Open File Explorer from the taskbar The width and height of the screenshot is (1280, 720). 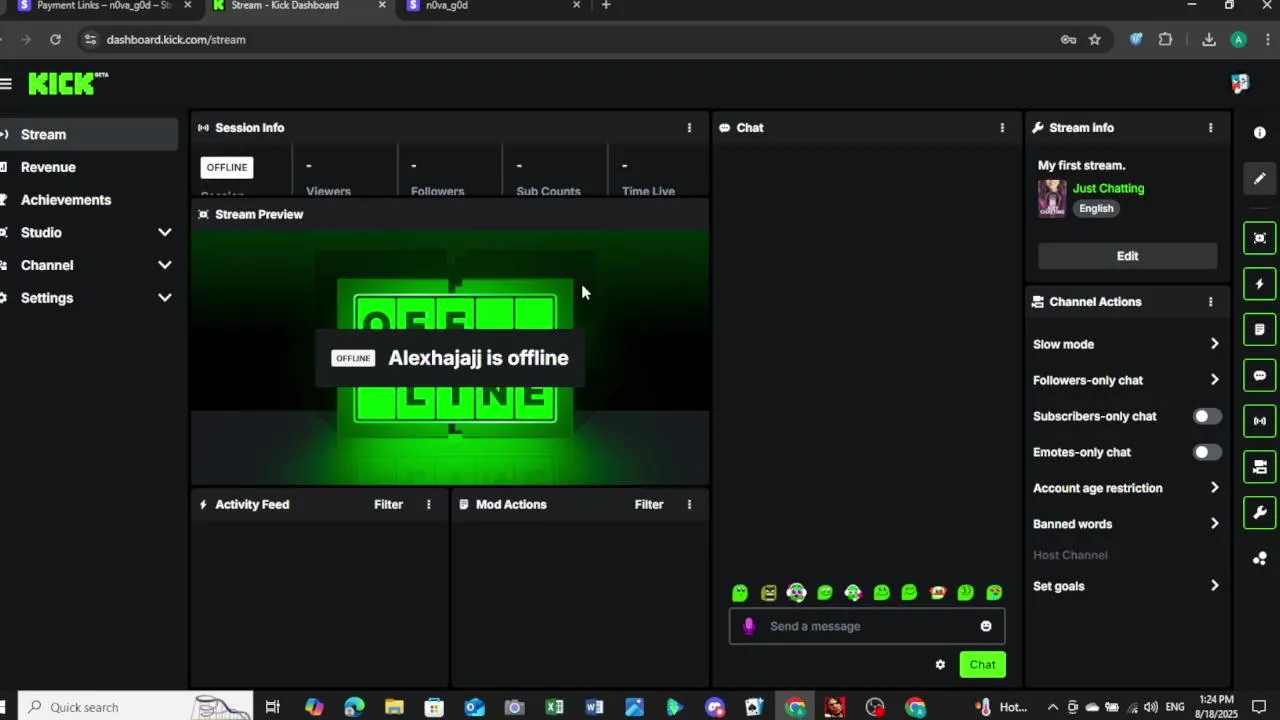[394, 708]
